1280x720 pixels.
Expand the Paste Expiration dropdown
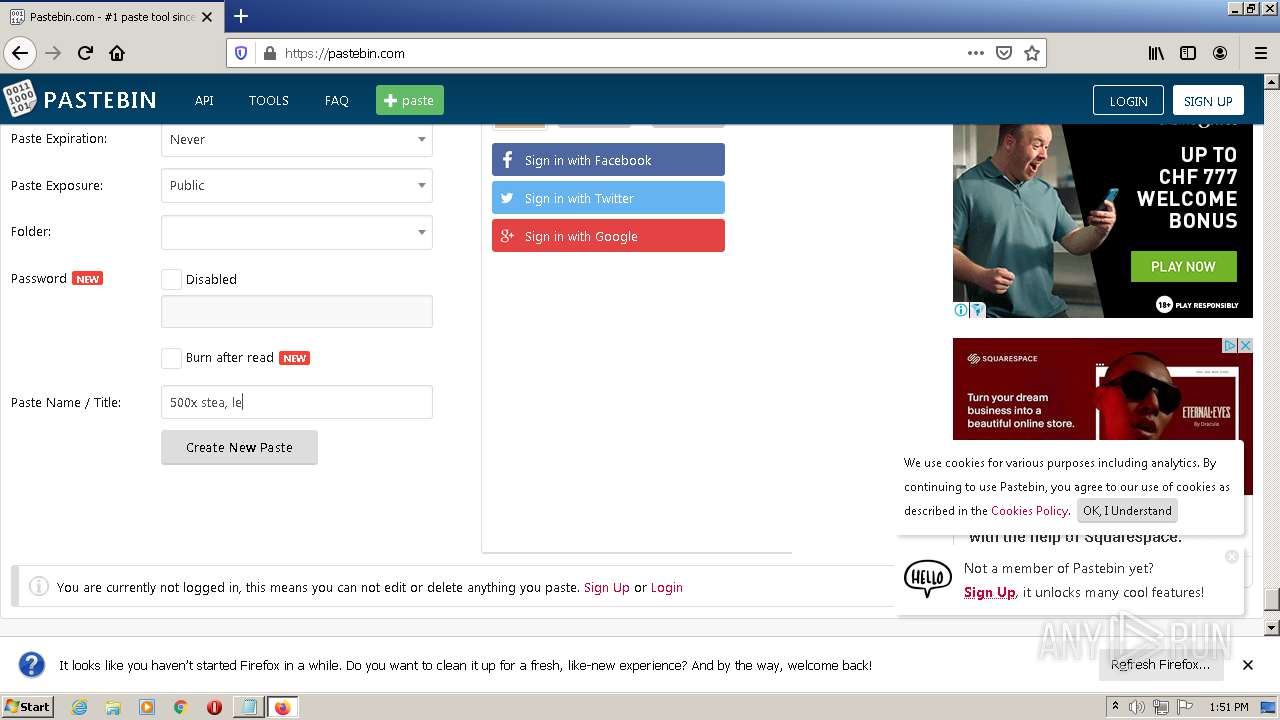click(x=297, y=139)
